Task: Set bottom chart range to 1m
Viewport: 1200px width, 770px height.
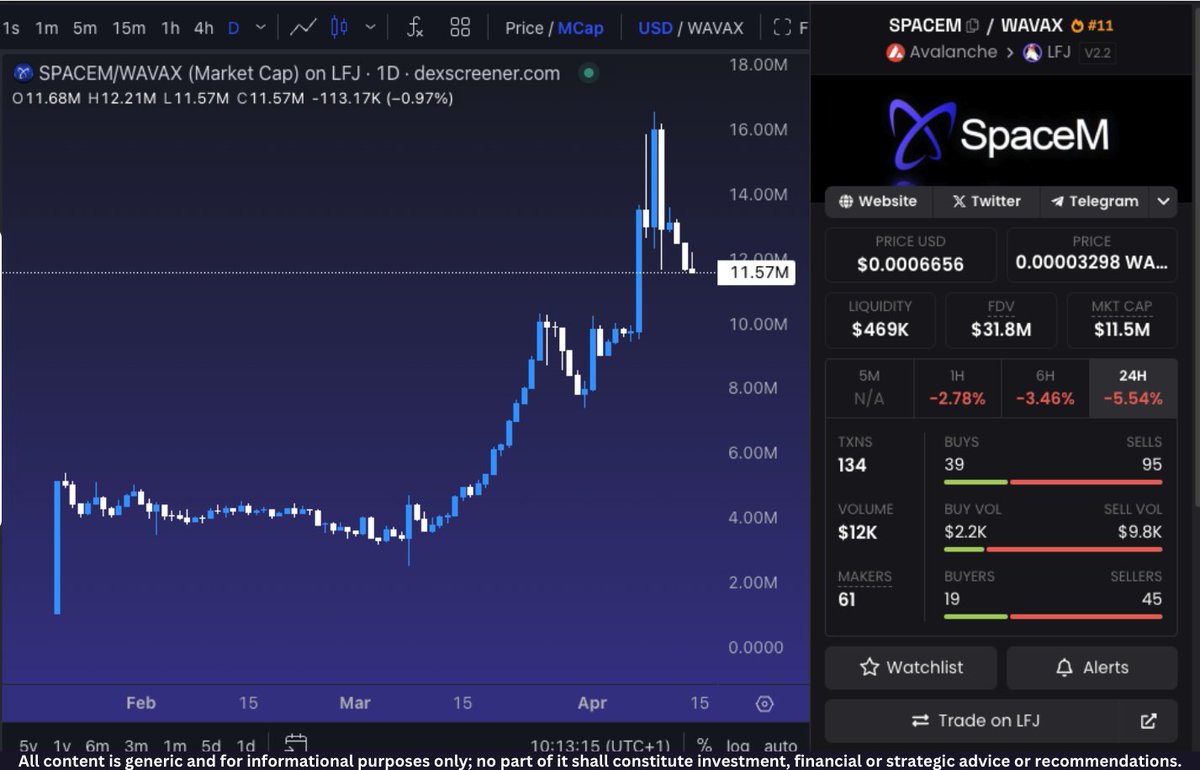Action: click(x=174, y=746)
